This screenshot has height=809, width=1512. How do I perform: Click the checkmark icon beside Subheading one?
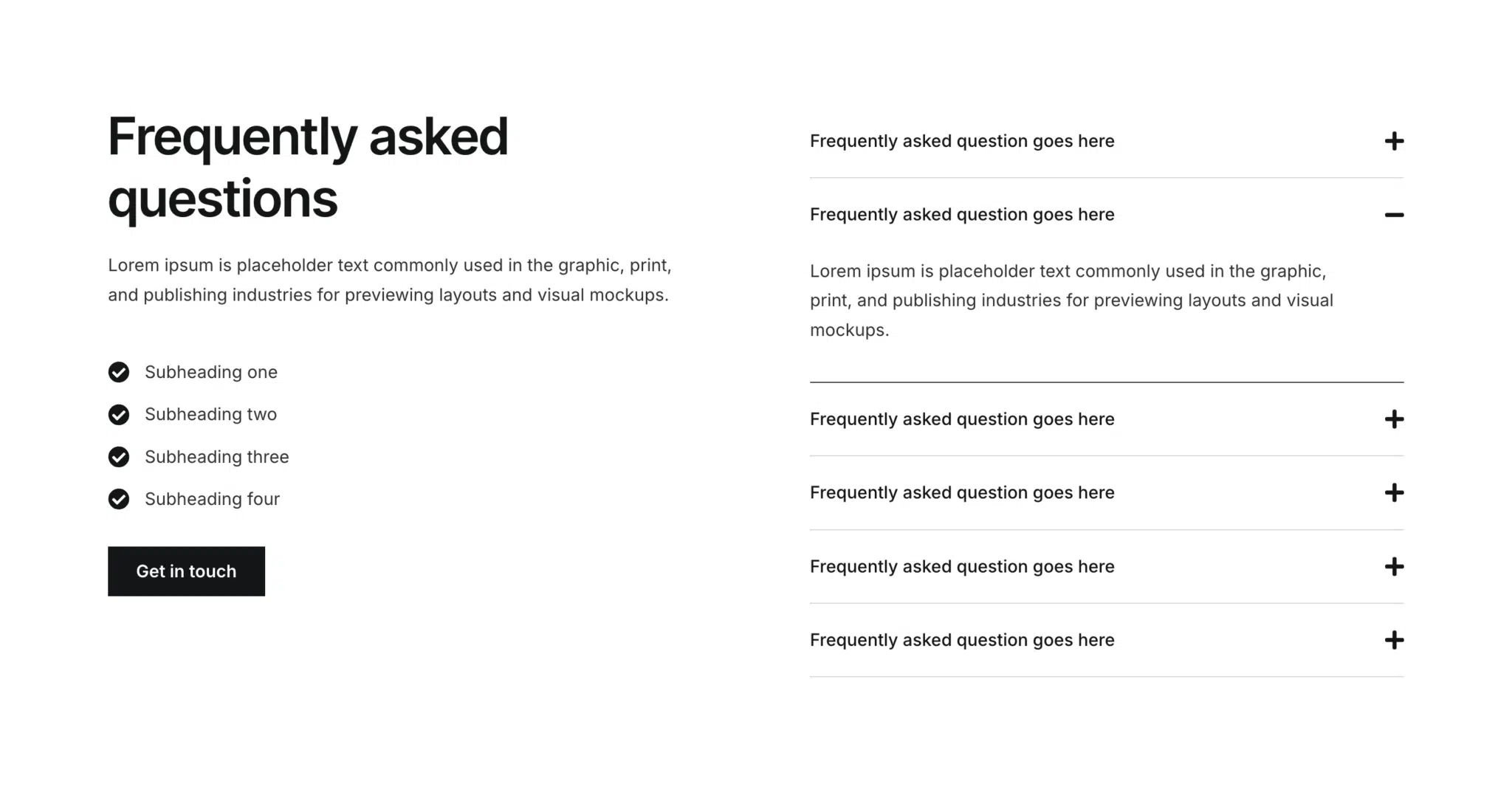(x=119, y=372)
